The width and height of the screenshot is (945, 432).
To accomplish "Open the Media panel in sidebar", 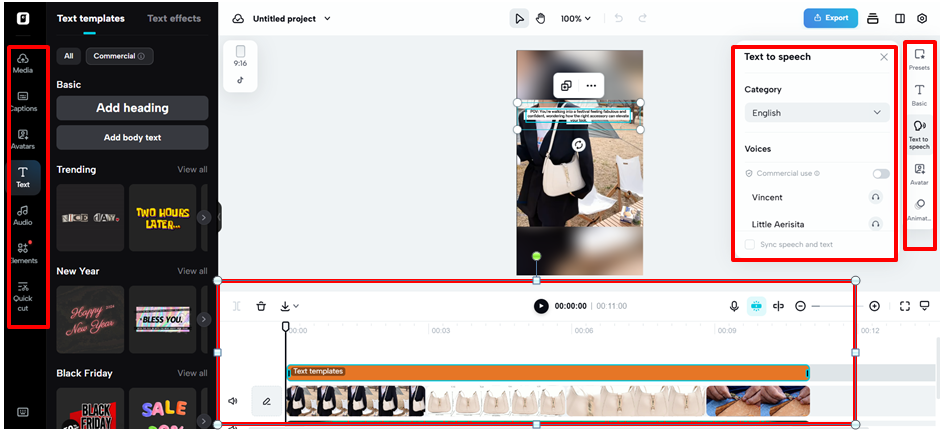I will point(22,63).
